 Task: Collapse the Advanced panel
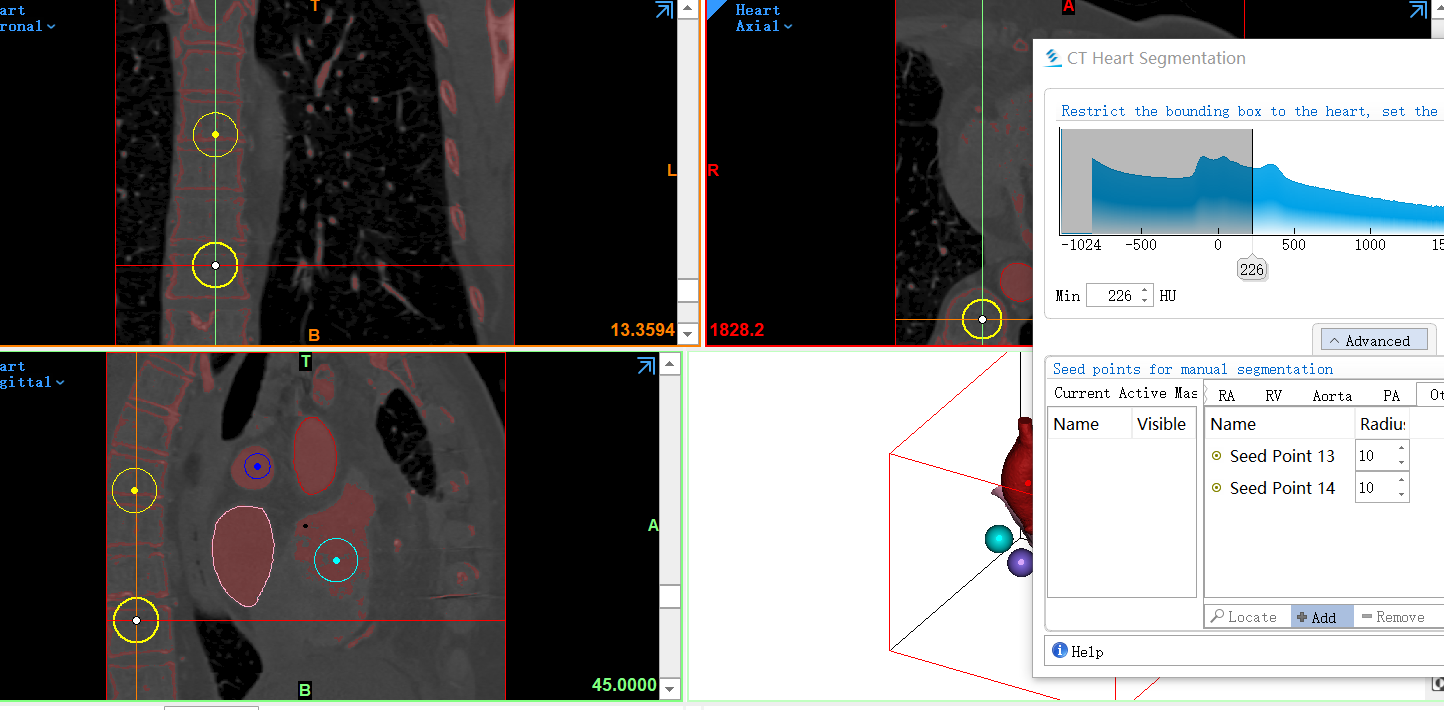[1374, 340]
